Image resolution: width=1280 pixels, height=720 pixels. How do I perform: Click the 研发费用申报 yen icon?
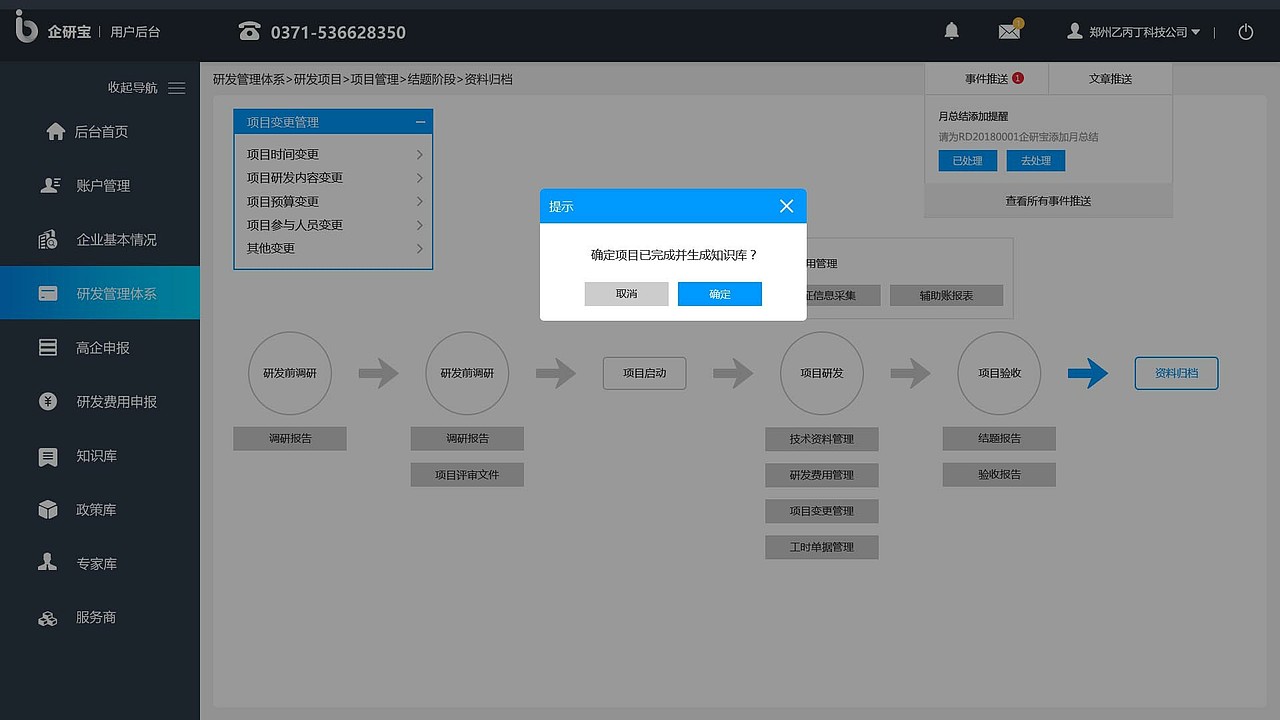coord(48,402)
